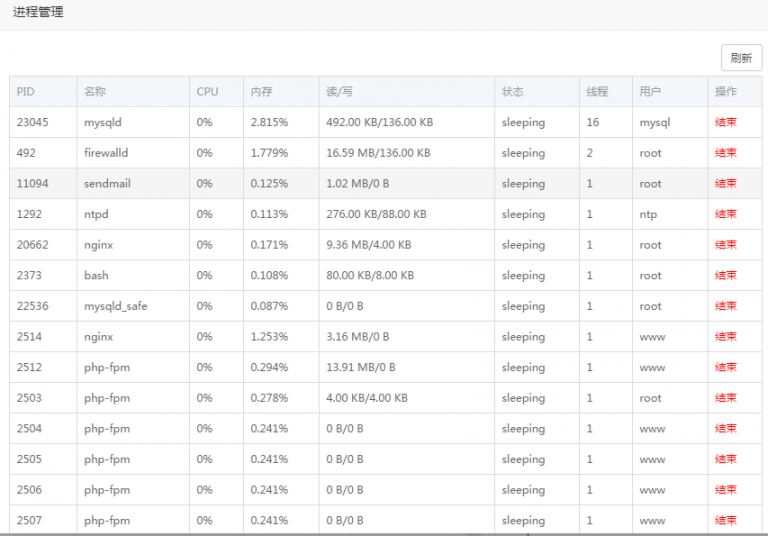
Task: Click PID 2514 cell
Action: [43, 337]
